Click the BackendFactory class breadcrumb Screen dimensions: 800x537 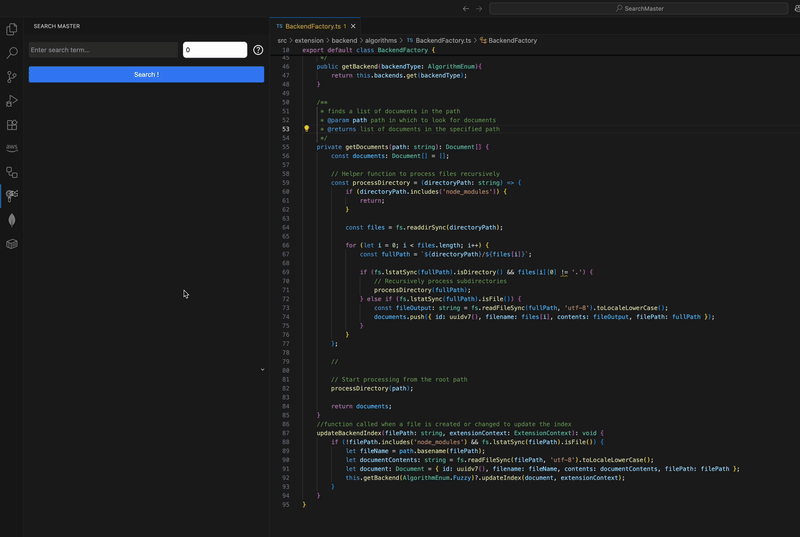click(508, 40)
